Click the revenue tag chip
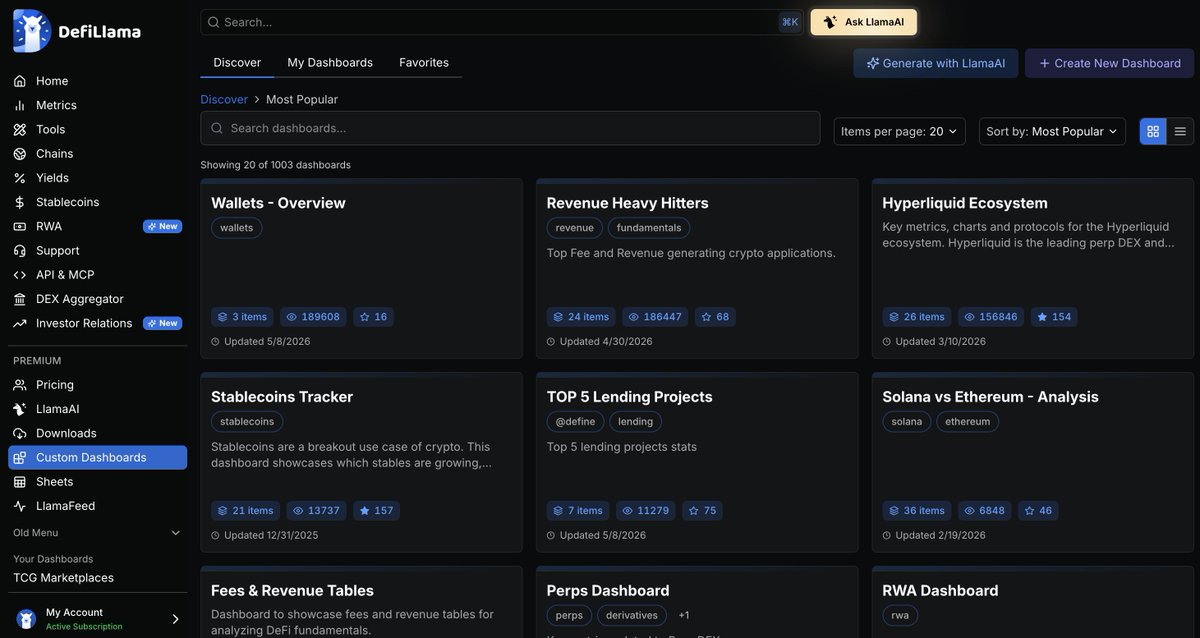This screenshot has width=1200, height=638. click(575, 228)
